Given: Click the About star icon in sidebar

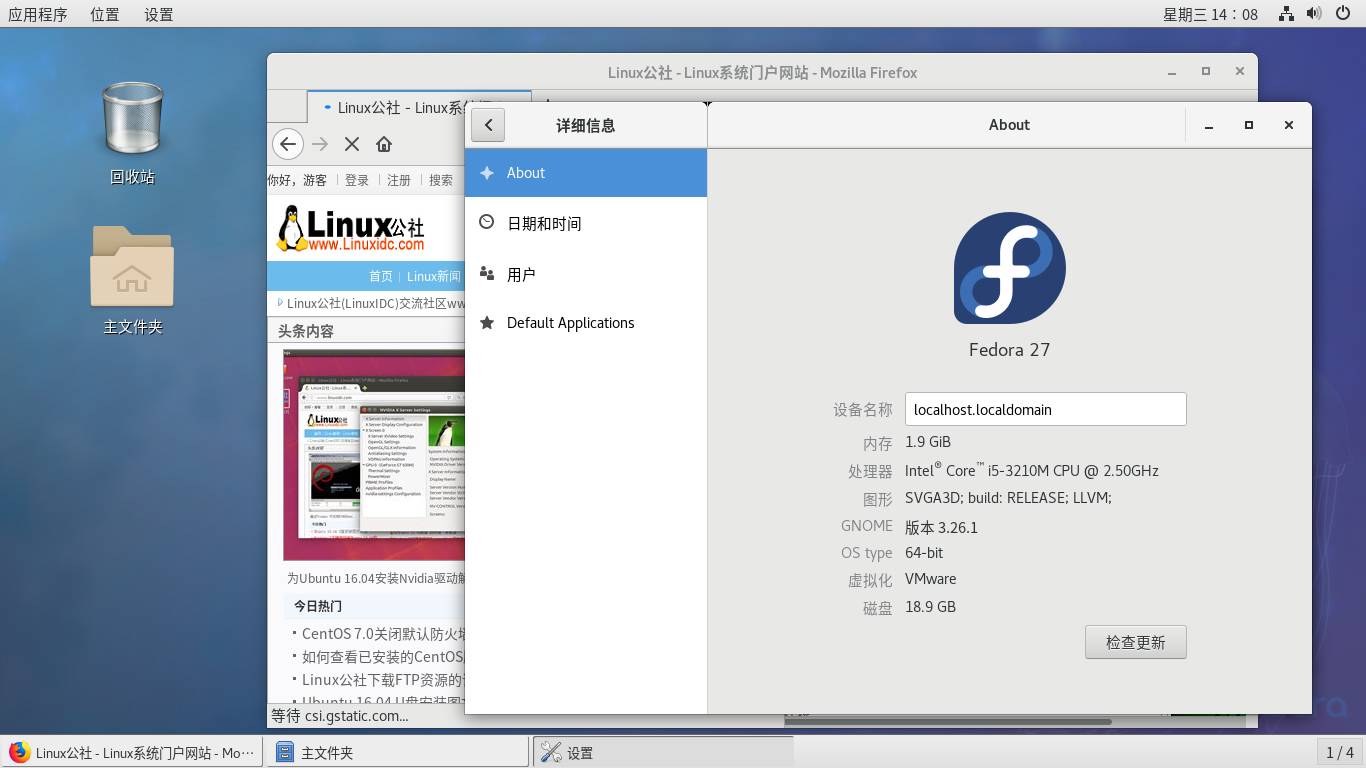Looking at the screenshot, I should pyautogui.click(x=487, y=173).
